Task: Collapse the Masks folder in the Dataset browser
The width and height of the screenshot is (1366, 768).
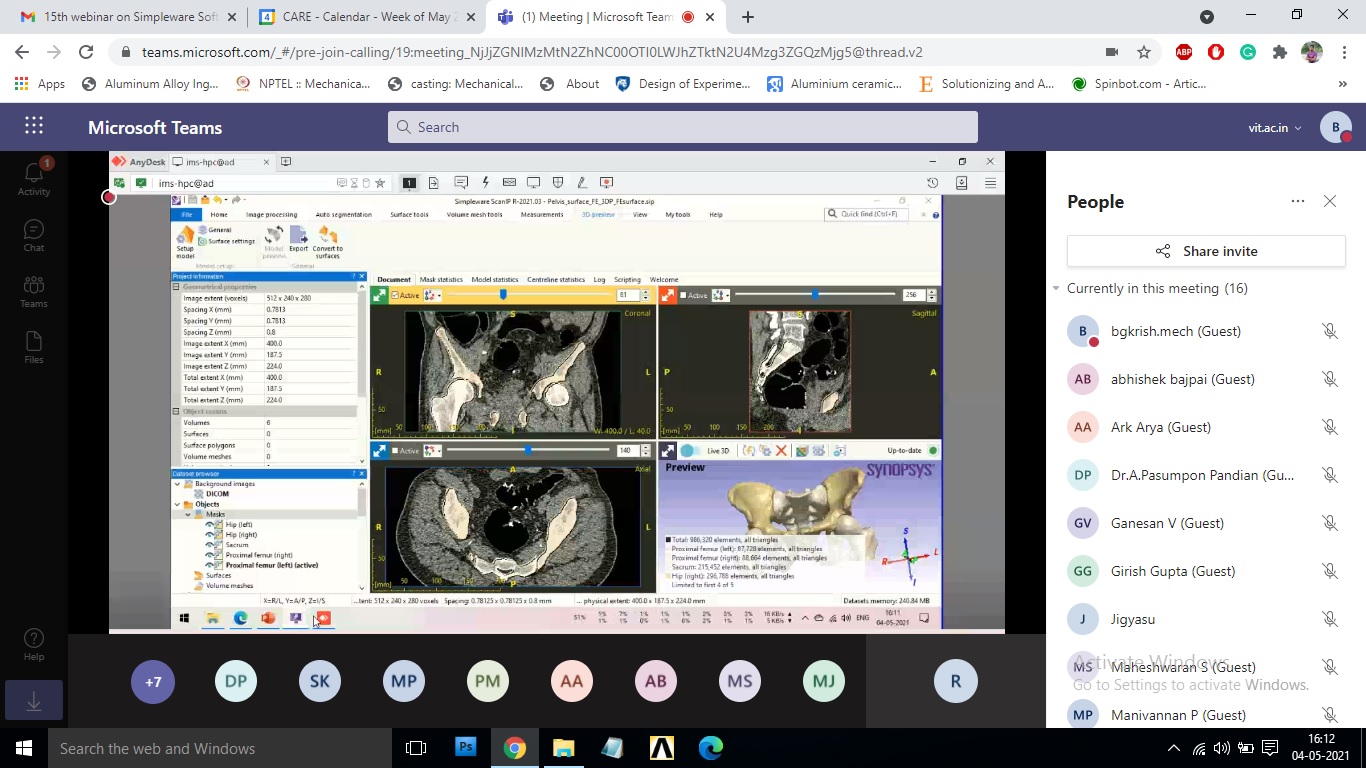Action: [187, 514]
